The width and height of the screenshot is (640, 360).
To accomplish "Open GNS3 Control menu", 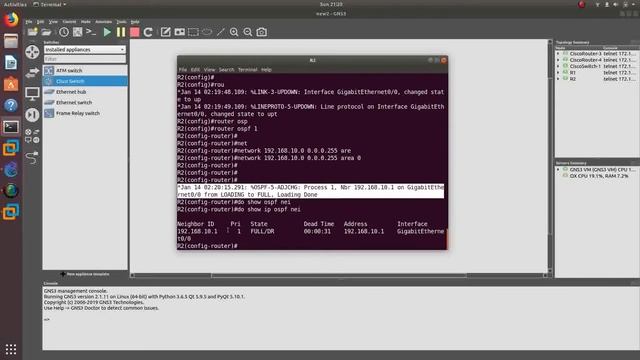I will coord(69,22).
